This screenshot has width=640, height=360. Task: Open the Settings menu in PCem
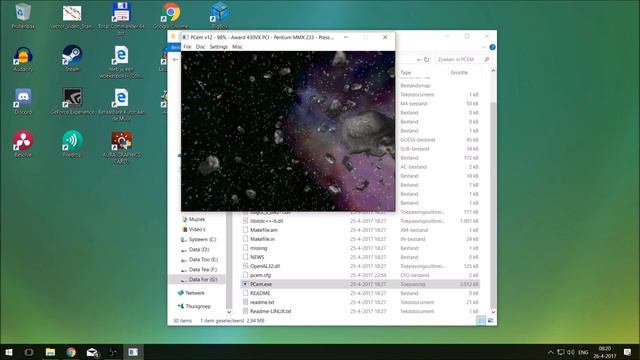tap(219, 47)
